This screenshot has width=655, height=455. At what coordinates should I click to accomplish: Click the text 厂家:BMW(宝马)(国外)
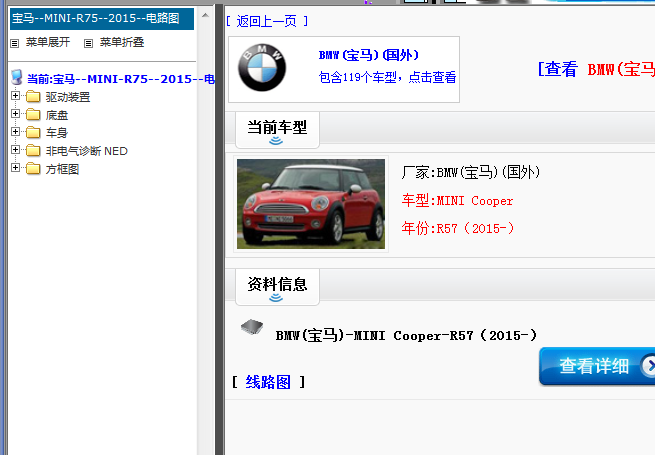pyautogui.click(x=471, y=172)
